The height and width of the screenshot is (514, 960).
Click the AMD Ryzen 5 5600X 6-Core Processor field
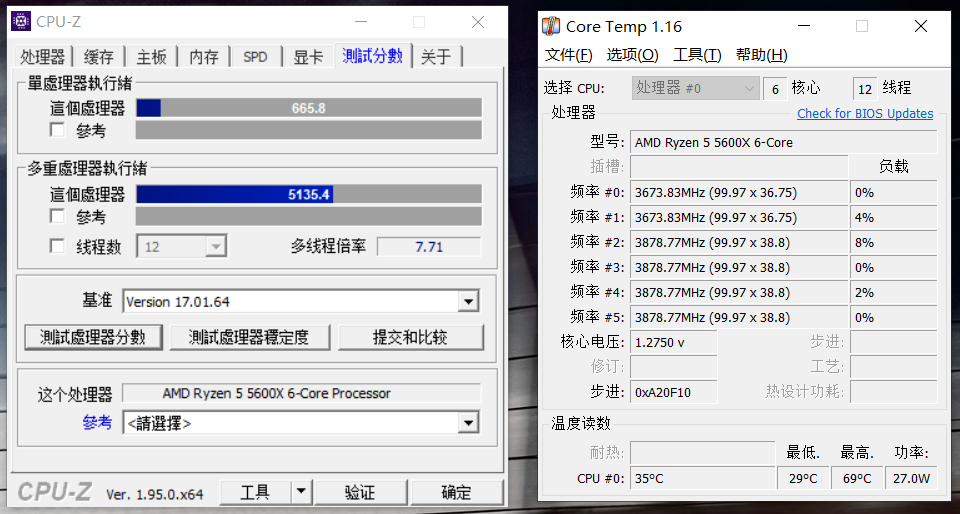[301, 393]
